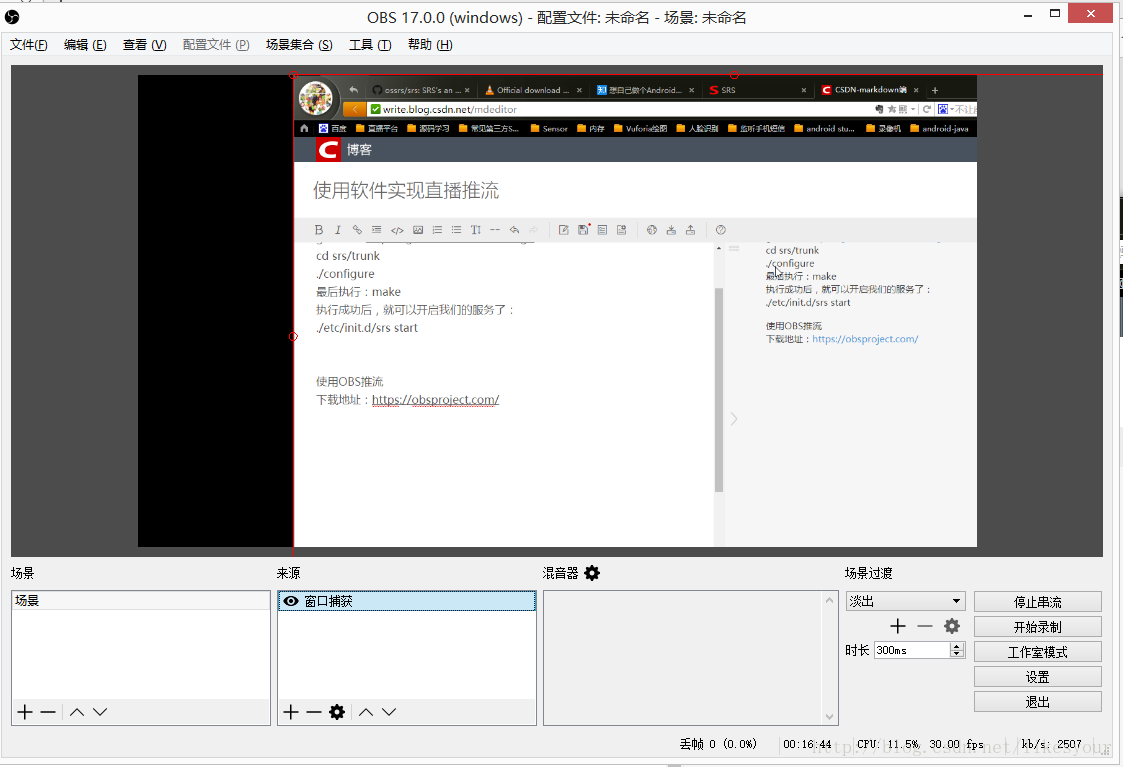
Task: Select the SRS browser tab
Action: (x=758, y=90)
